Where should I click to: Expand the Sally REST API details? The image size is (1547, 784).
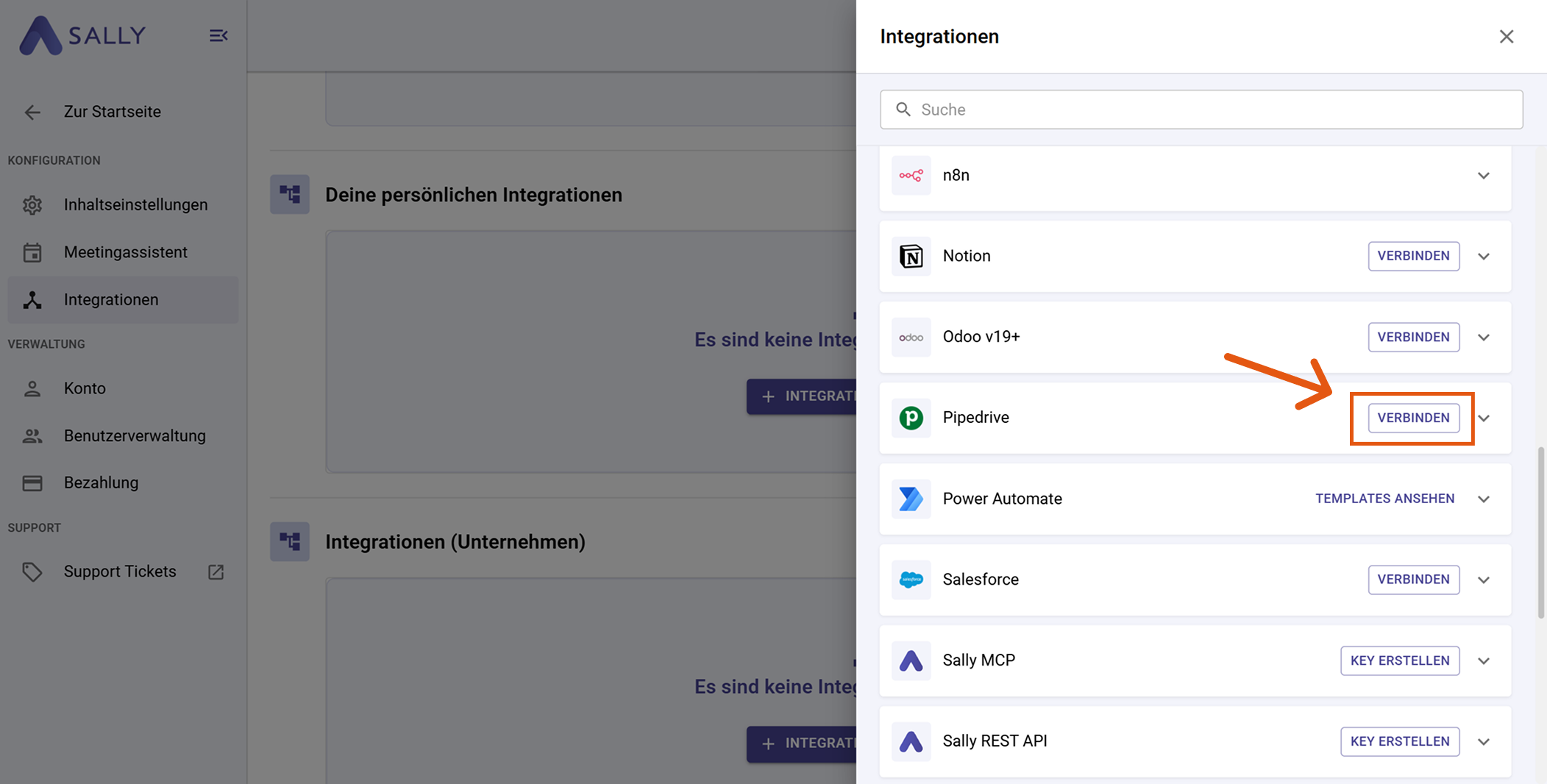pos(1484,741)
